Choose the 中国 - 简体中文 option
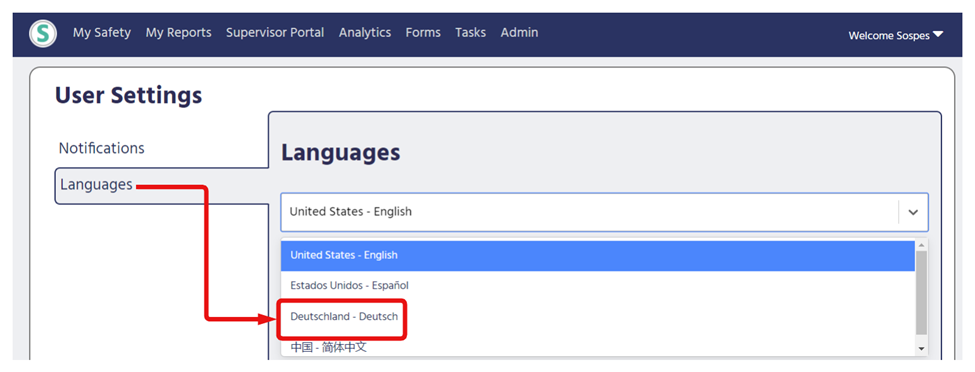This screenshot has width=975, height=372. (598, 347)
